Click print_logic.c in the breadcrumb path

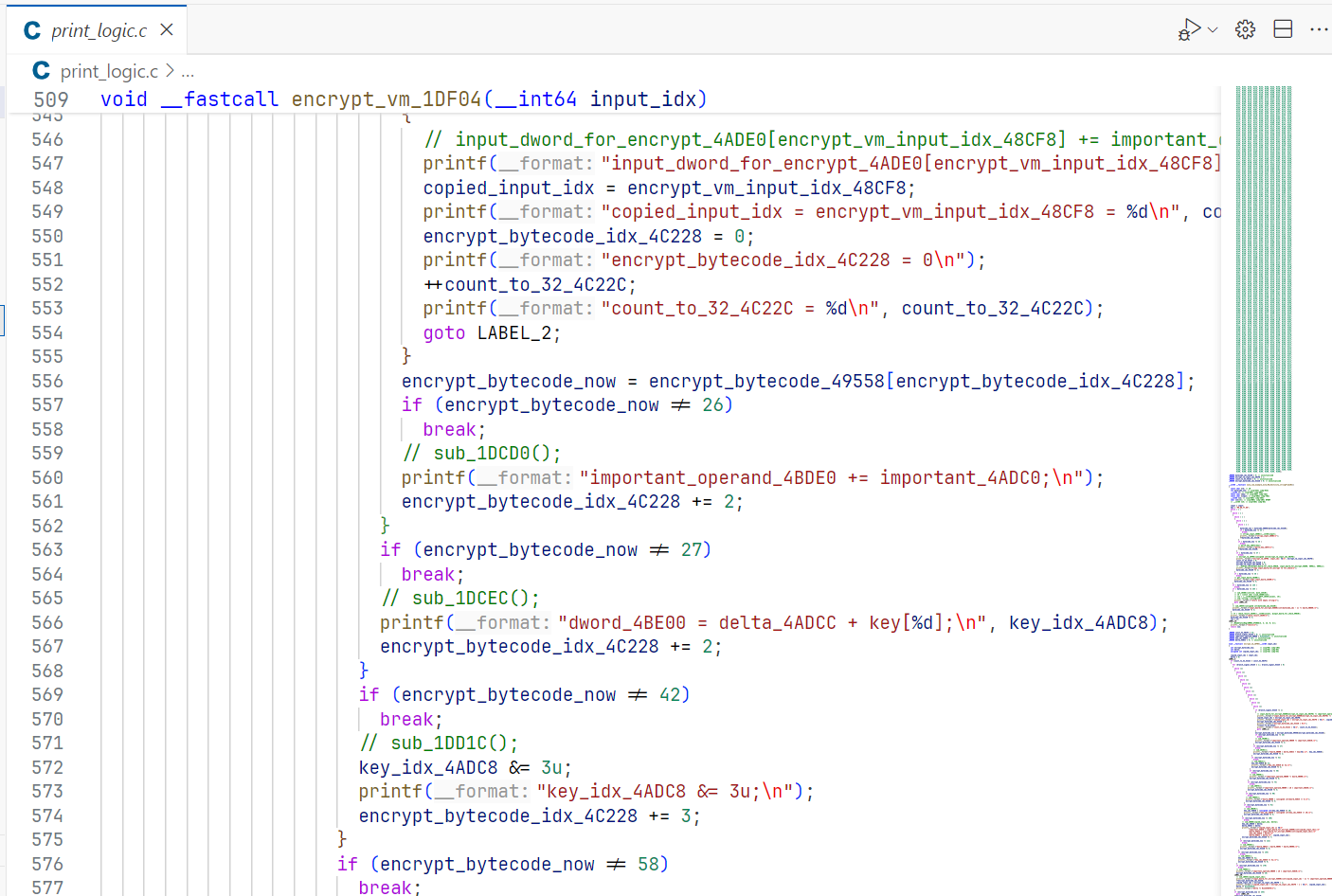pyautogui.click(x=109, y=71)
